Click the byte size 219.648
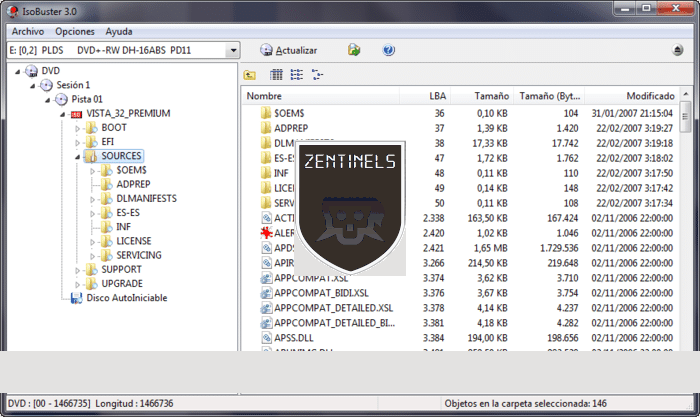Screen dimensions: 700x417 (x=563, y=263)
